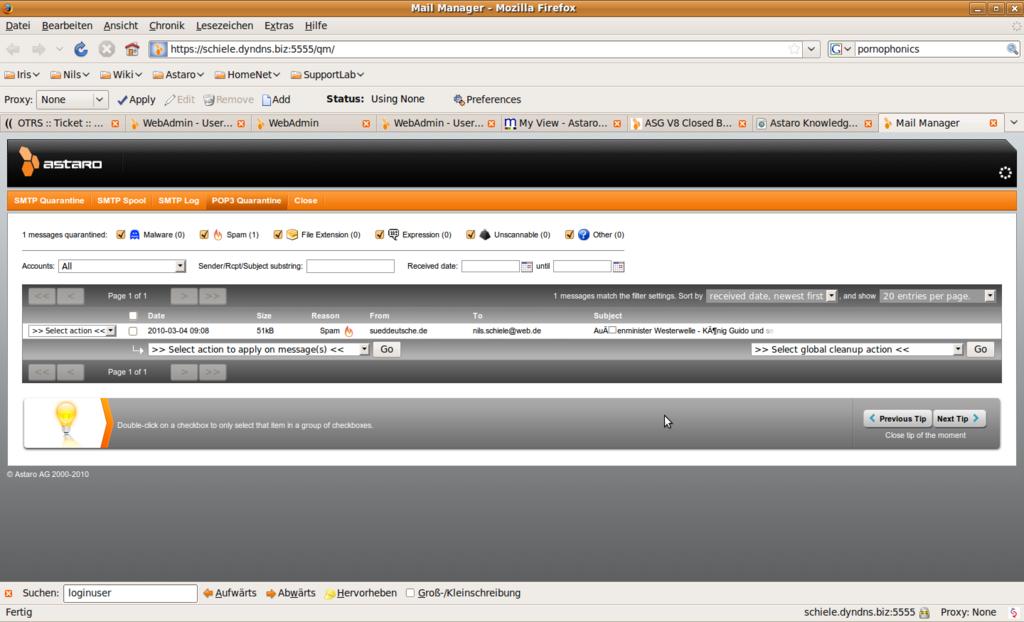Select the sueddeutsche.de message checkbox
Viewport: 1024px width, 622px height.
point(133,331)
